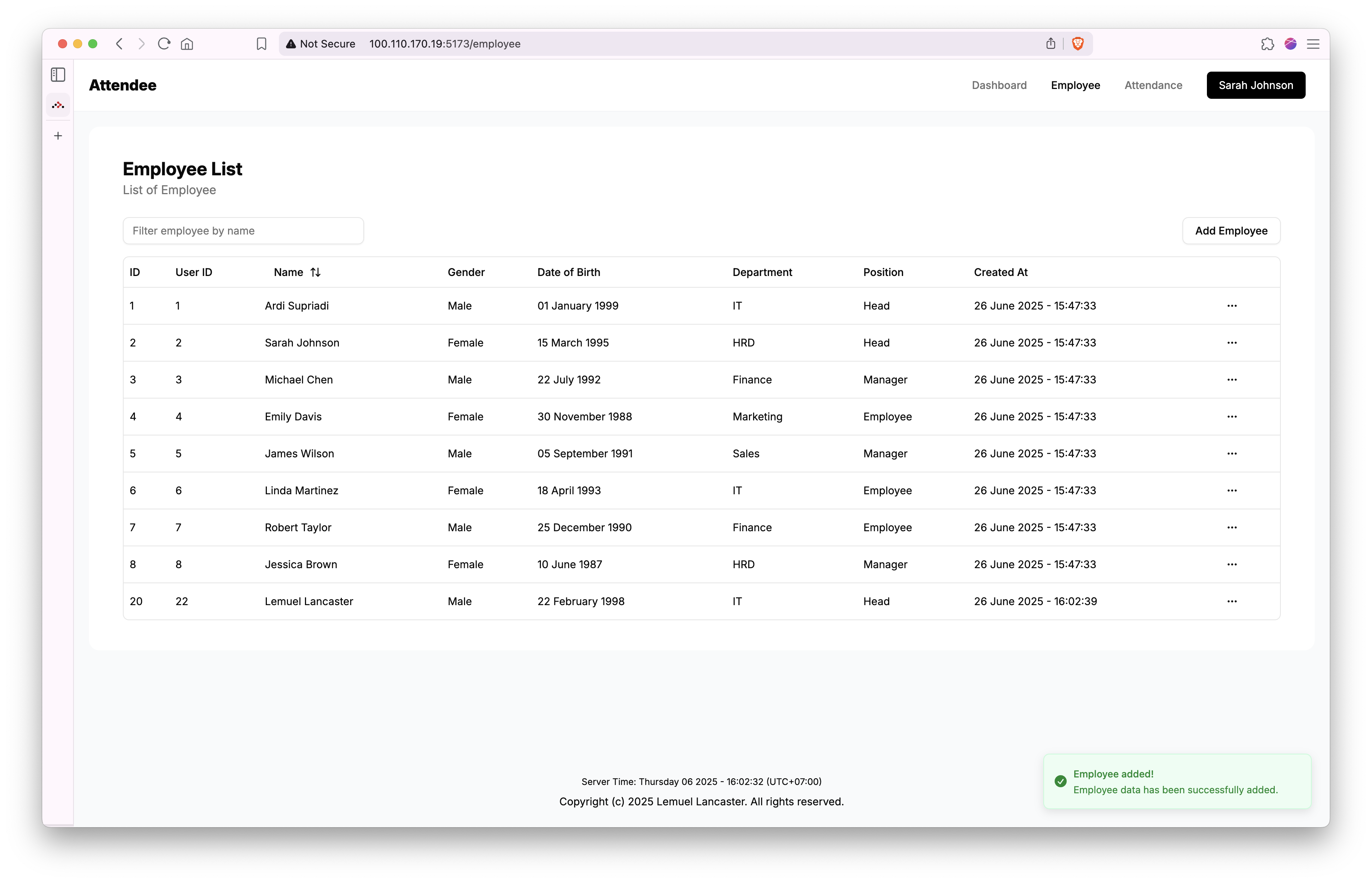Go back using the browser back arrow

pos(119,44)
